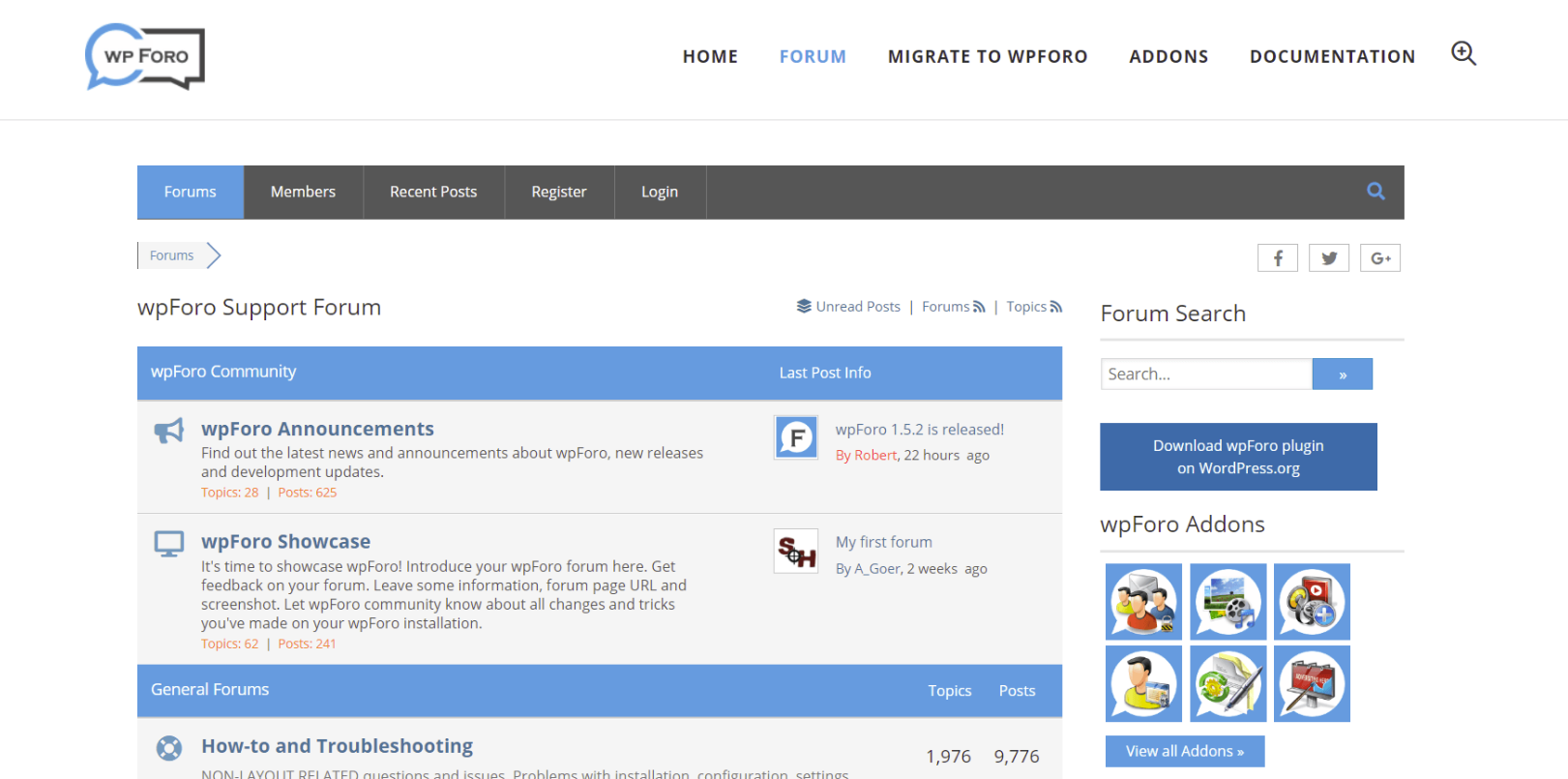Open the first addon icon with two users

click(1143, 602)
